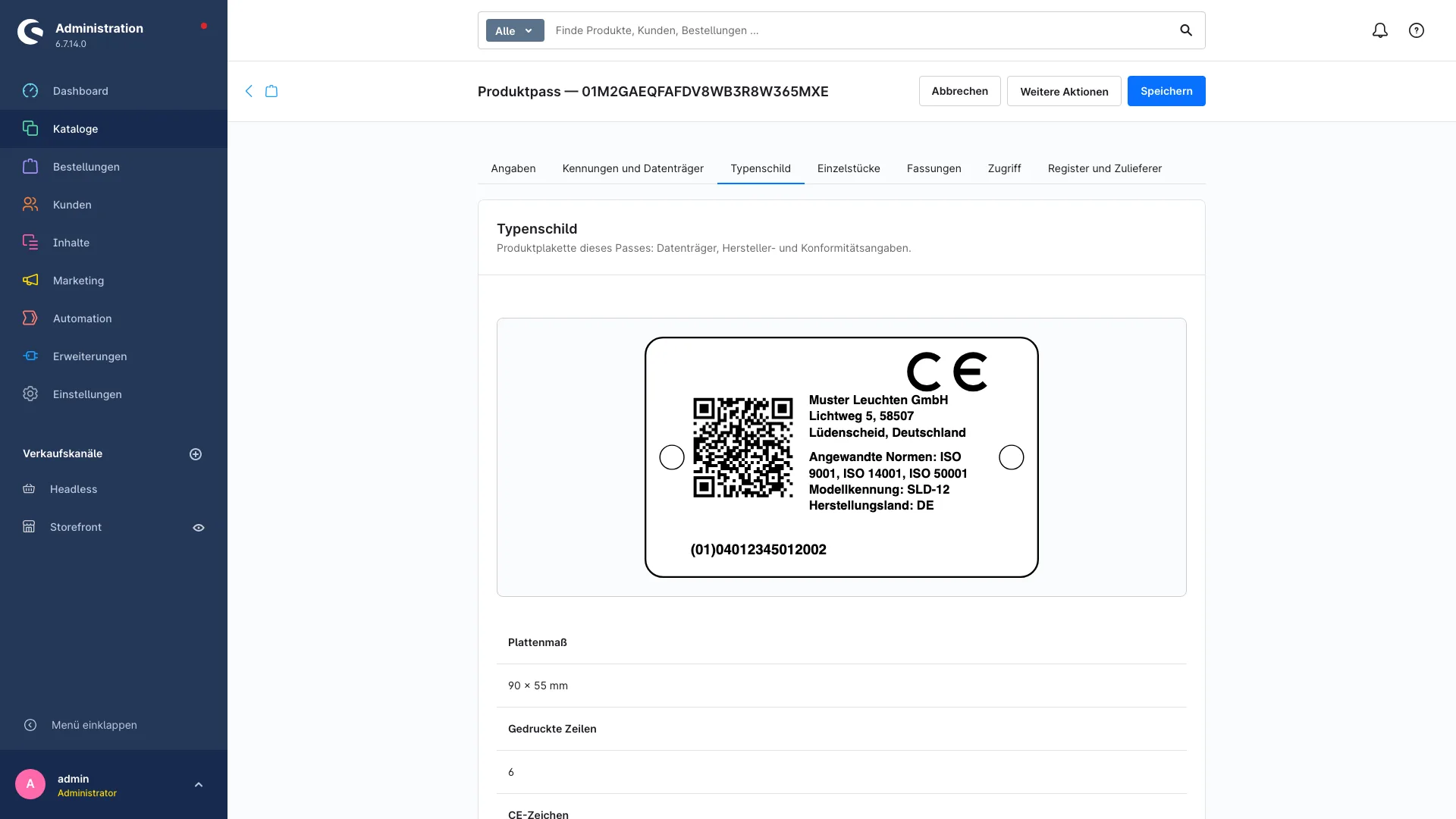1456x819 pixels.
Task: Click 'Modellkennung: SLD-12' on plate
Action: pos(879,489)
